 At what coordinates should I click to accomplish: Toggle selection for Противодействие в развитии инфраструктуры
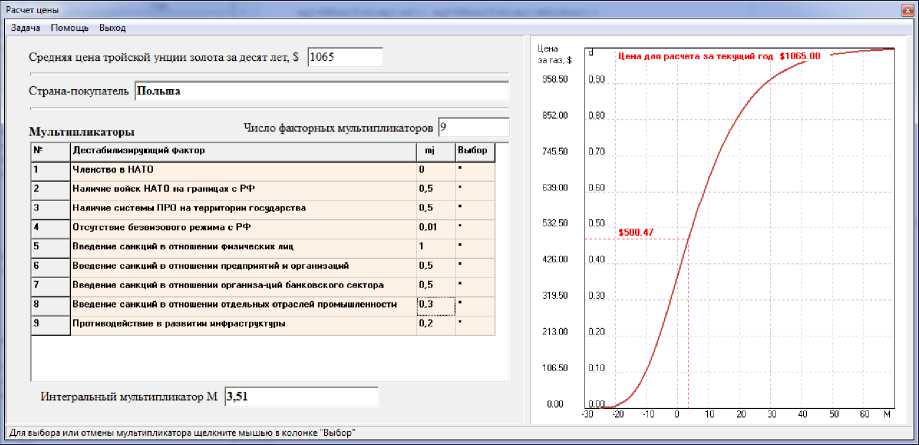[475, 325]
